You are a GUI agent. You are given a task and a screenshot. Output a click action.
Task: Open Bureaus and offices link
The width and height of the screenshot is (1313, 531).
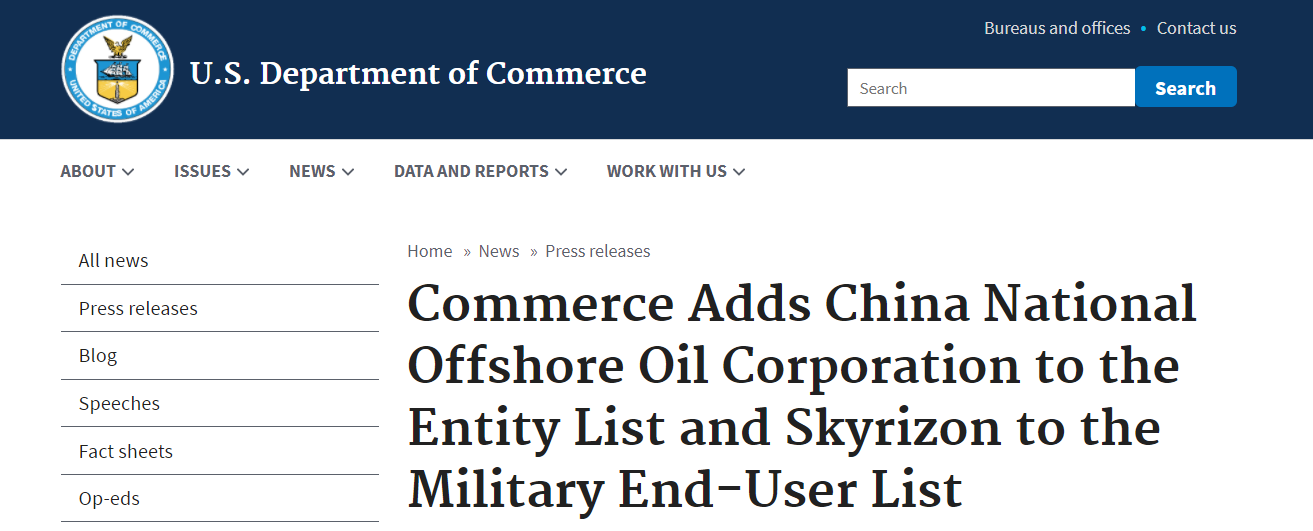click(1057, 28)
